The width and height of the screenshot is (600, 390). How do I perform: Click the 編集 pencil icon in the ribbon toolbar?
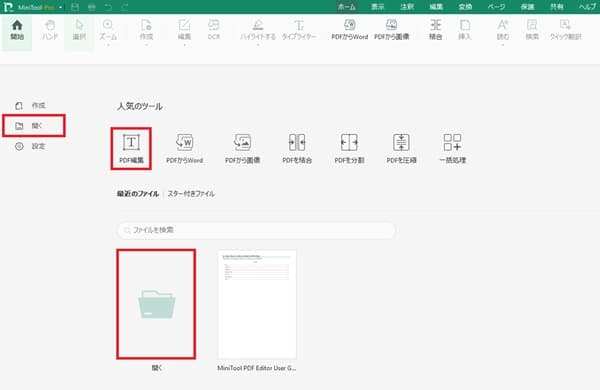coord(184,25)
